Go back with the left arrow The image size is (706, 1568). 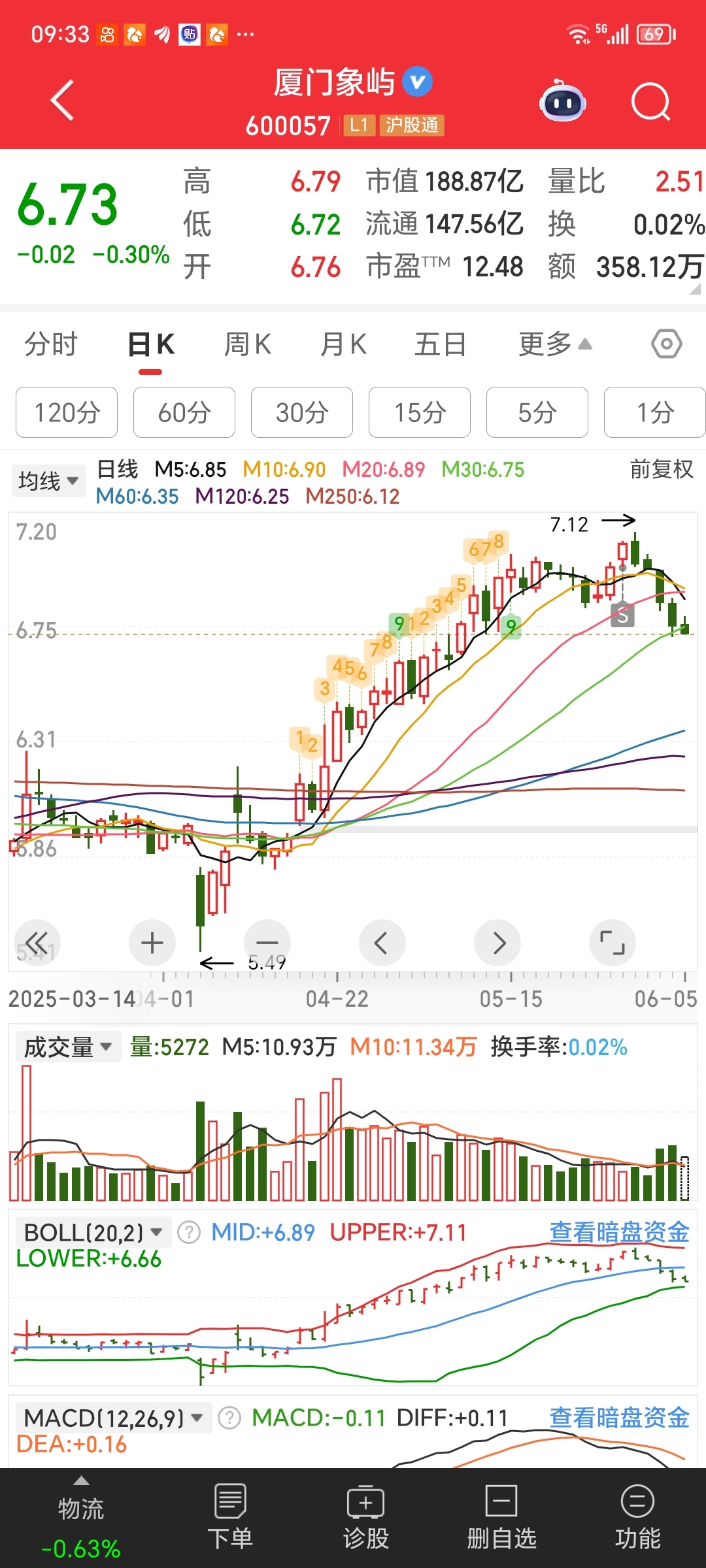point(63,101)
